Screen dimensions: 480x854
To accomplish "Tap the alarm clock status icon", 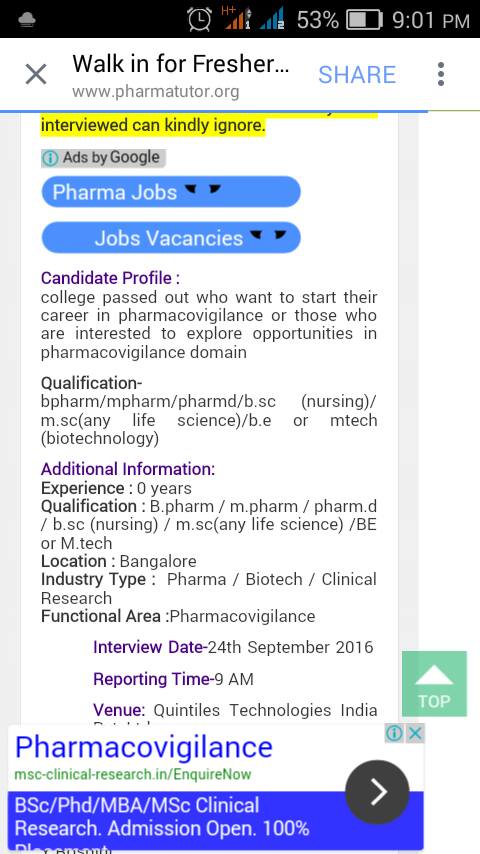I will pos(199,19).
